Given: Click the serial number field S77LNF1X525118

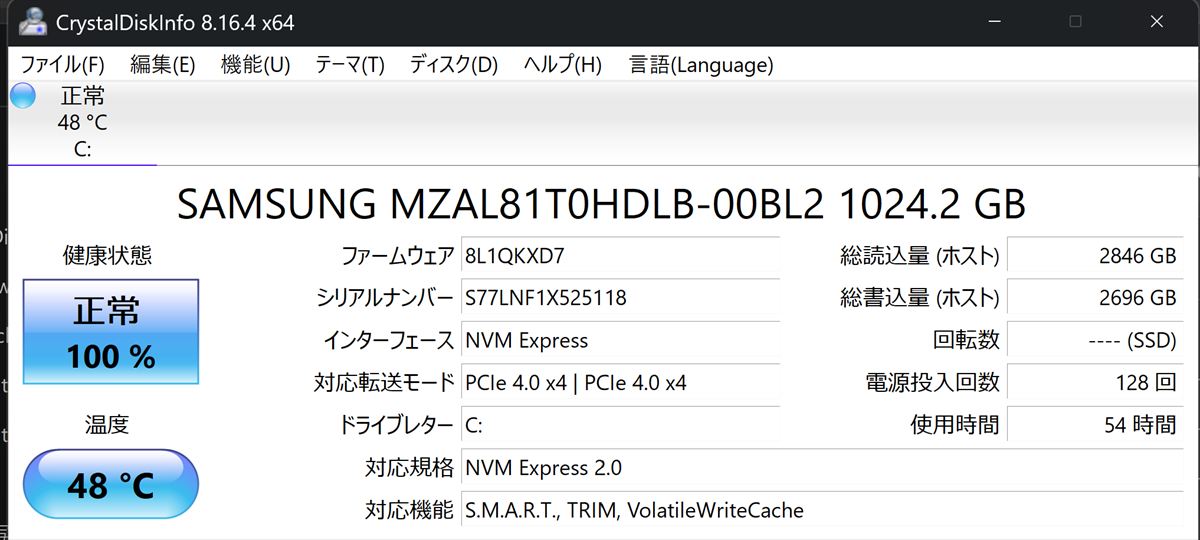Looking at the screenshot, I should [x=620, y=298].
